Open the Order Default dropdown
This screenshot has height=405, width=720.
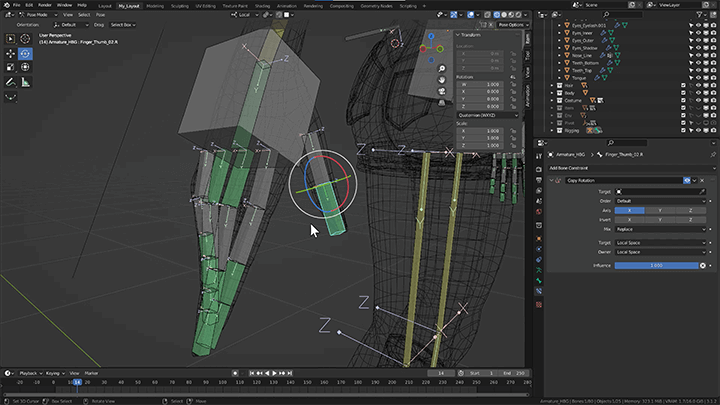tap(660, 201)
